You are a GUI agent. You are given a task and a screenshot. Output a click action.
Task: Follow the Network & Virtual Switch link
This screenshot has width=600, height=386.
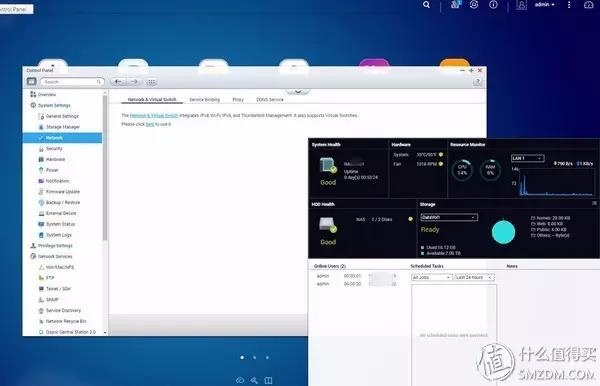coord(154,115)
